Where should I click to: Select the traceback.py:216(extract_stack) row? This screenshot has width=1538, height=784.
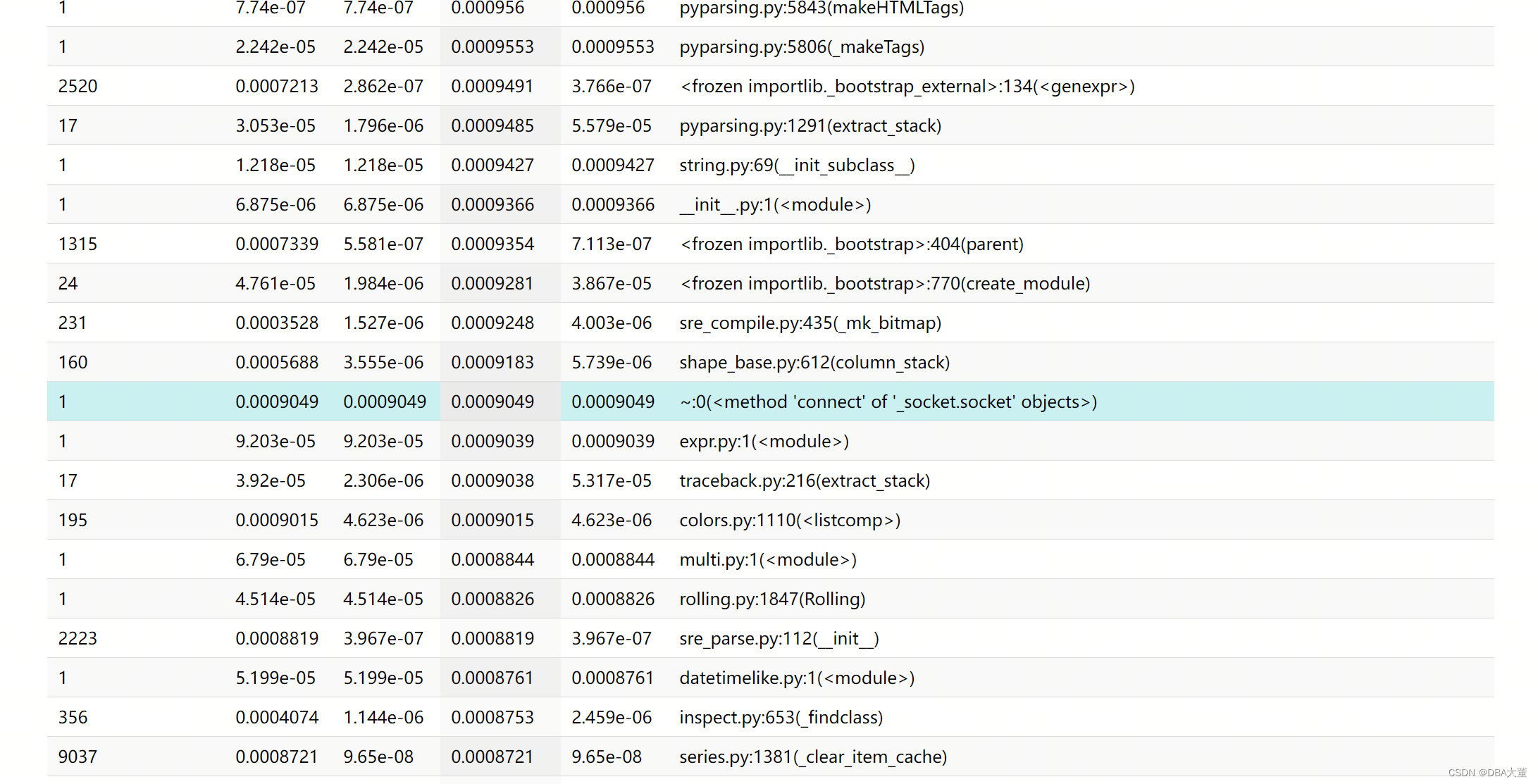(804, 480)
